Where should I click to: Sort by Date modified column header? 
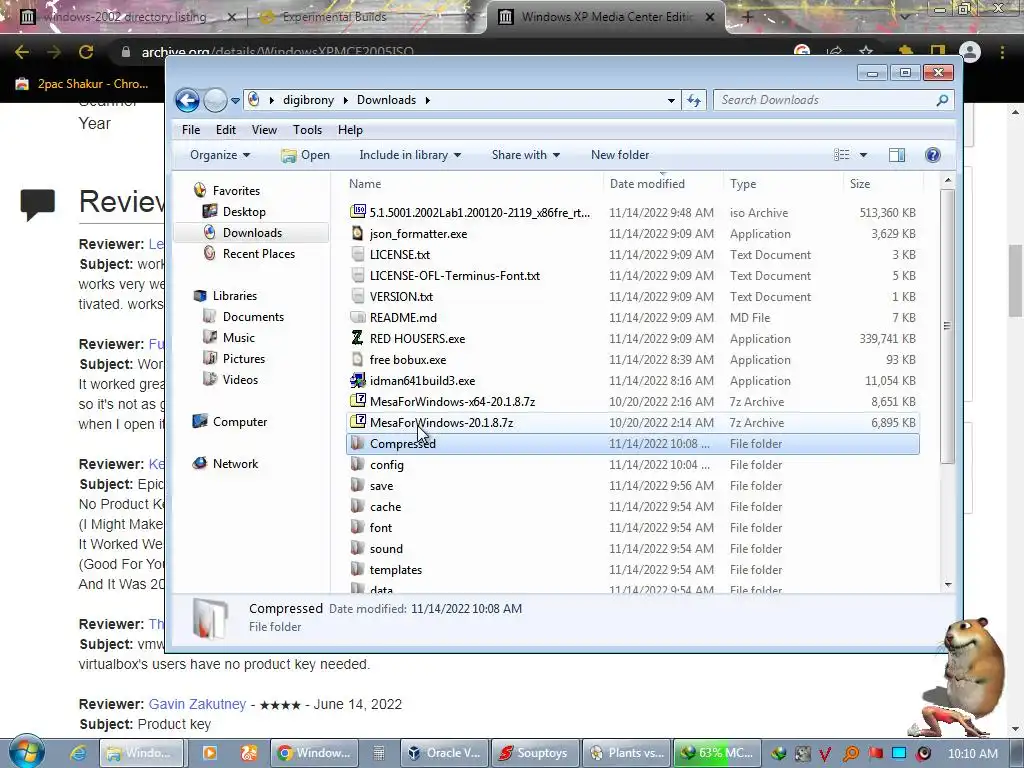point(647,184)
